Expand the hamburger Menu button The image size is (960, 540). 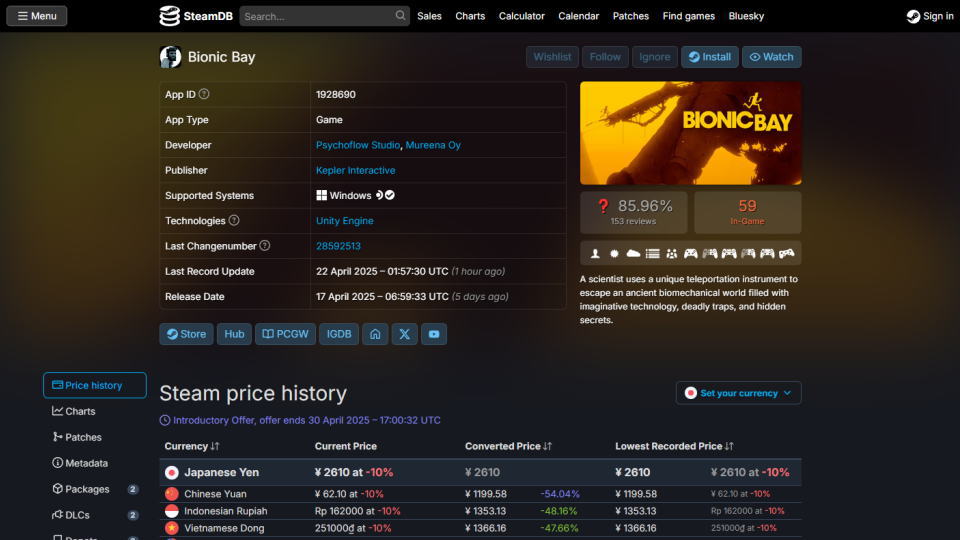[x=36, y=16]
